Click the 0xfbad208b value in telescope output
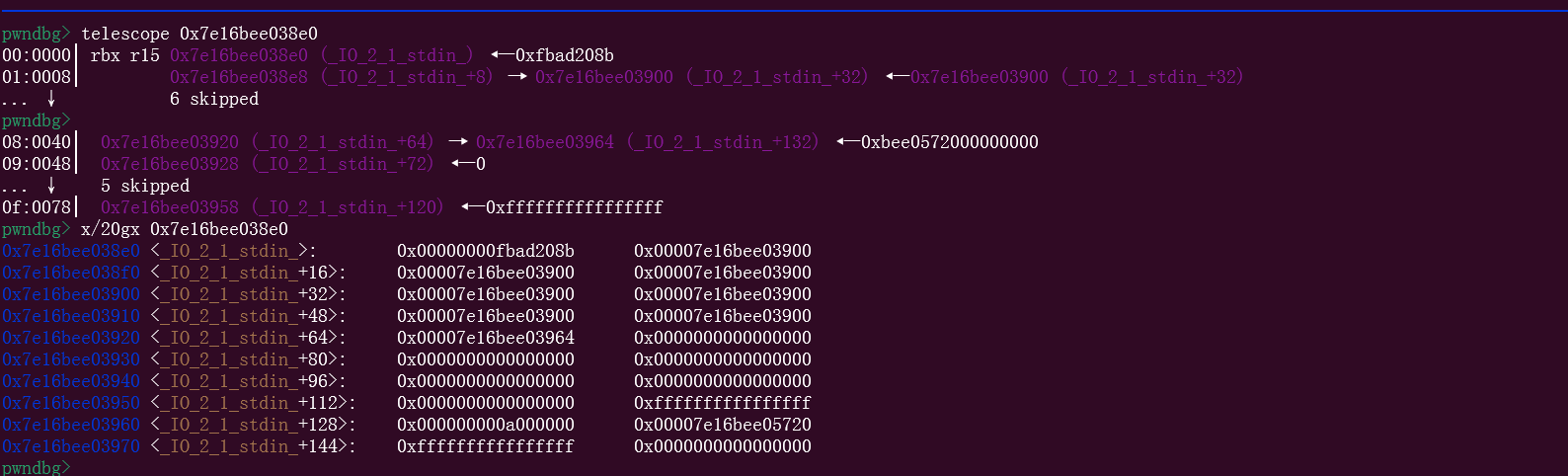This screenshot has height=476, width=1568. [564, 55]
